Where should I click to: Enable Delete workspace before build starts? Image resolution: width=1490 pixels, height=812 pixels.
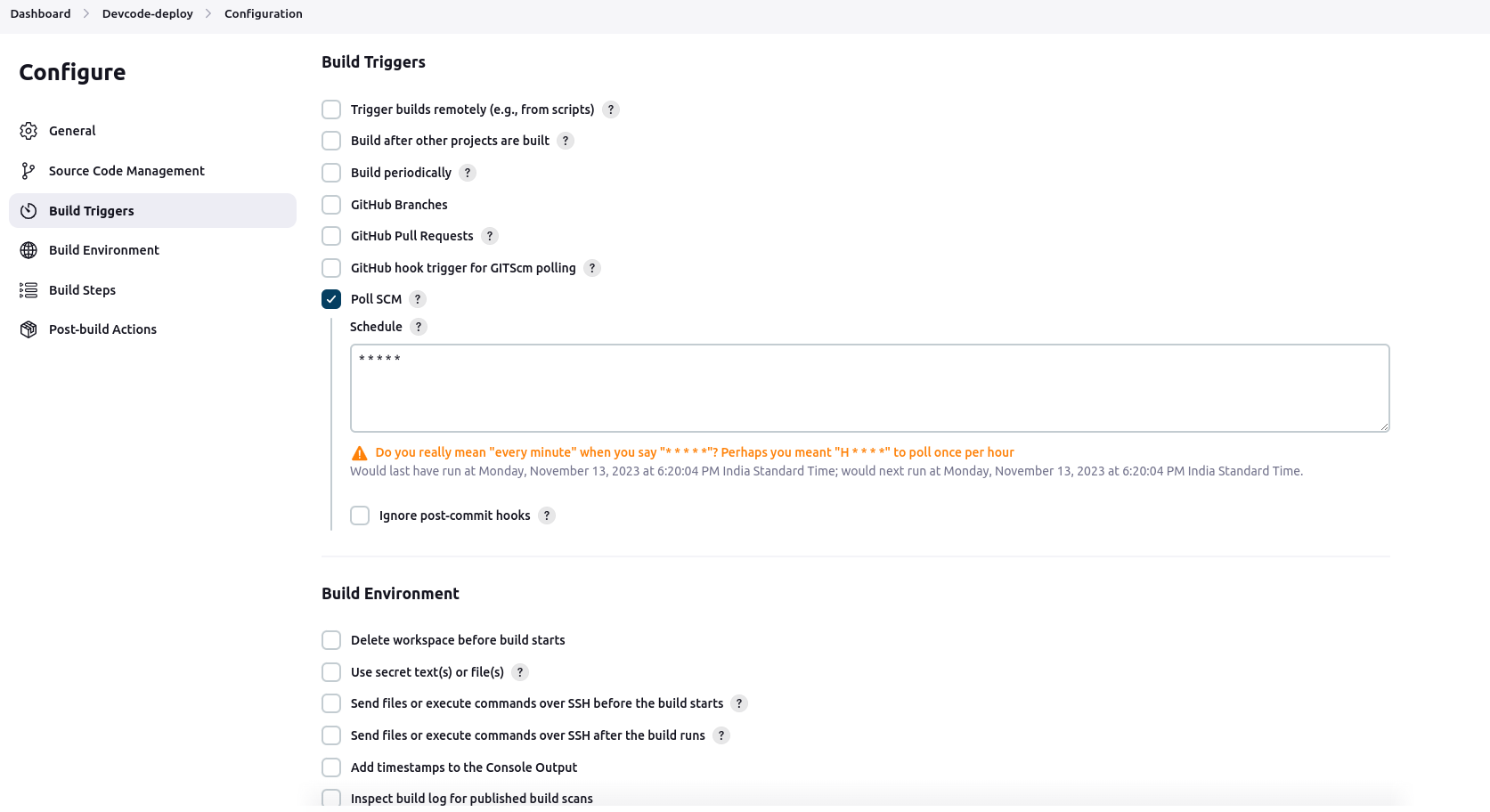331,640
